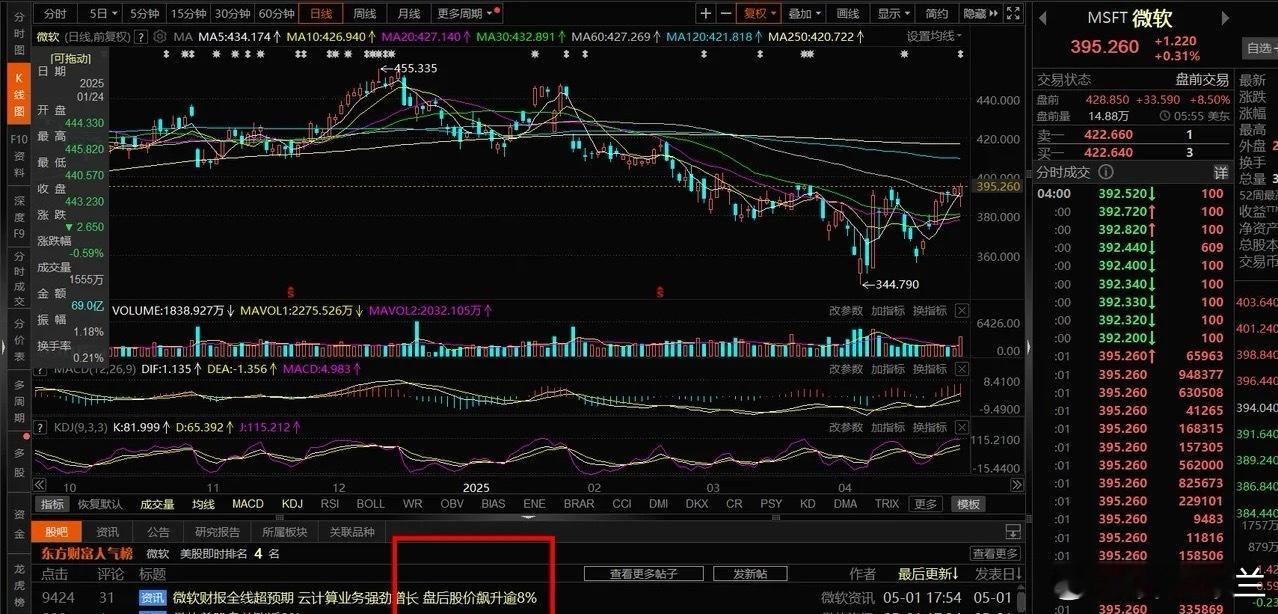
Task: Open the moving average settings gear icon
Action: (161, 37)
